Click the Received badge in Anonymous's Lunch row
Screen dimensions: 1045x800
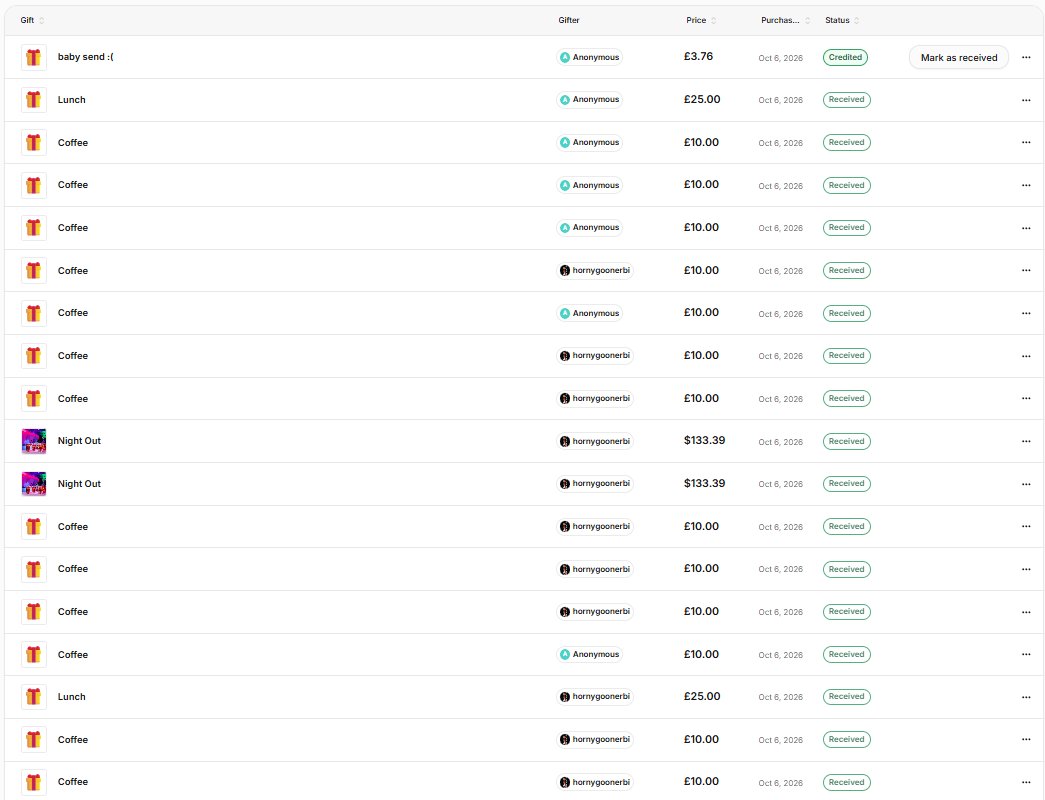click(846, 100)
